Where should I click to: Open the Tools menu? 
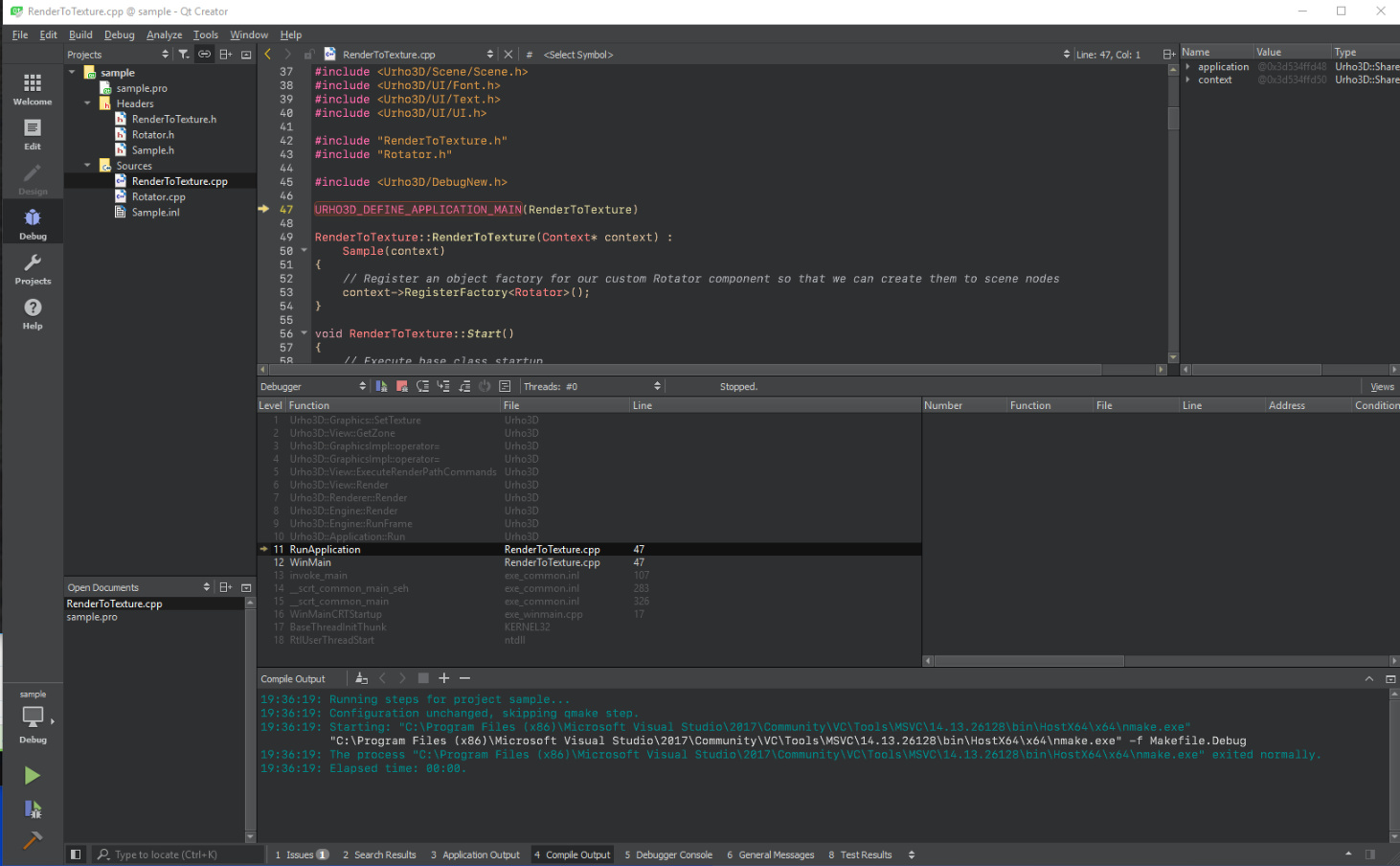(206, 34)
